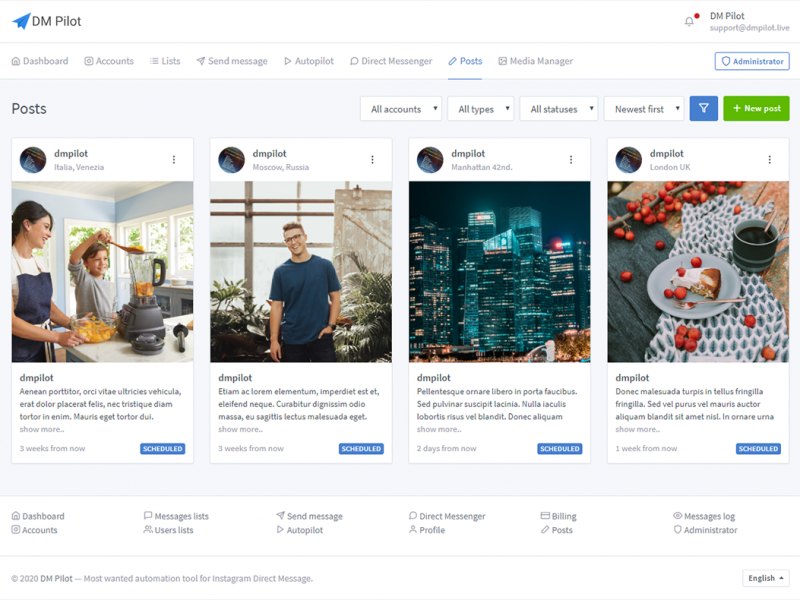The image size is (800, 600).
Task: Click avatar on Moscow, Russia post
Action: [232, 160]
